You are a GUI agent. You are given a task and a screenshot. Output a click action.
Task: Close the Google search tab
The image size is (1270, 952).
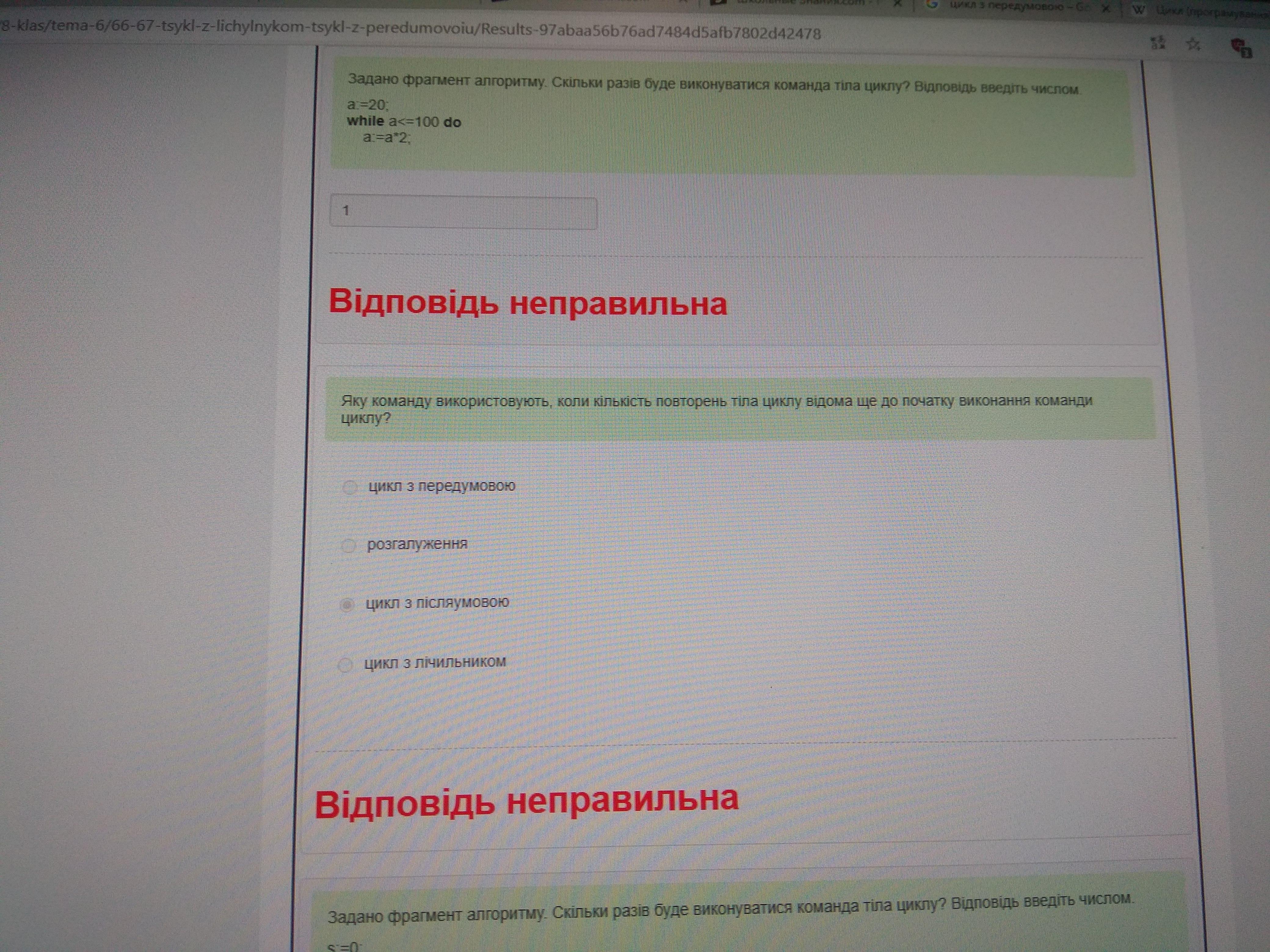[x=1106, y=8]
